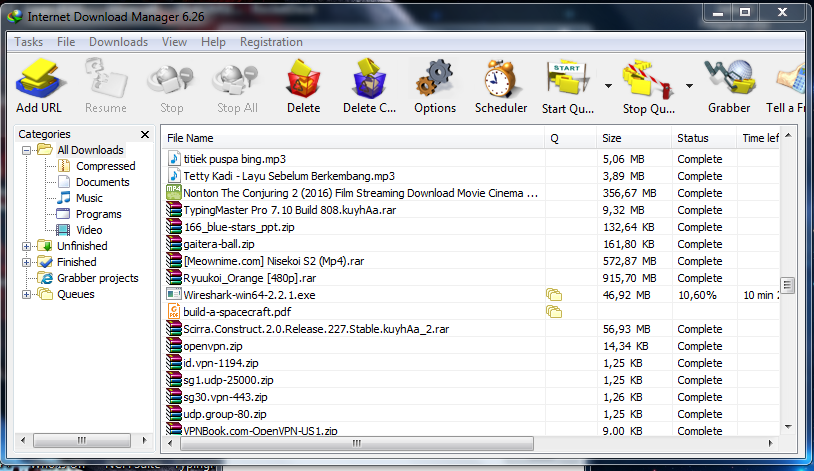The image size is (814, 471).
Task: Select the Music category
Action: point(89,198)
